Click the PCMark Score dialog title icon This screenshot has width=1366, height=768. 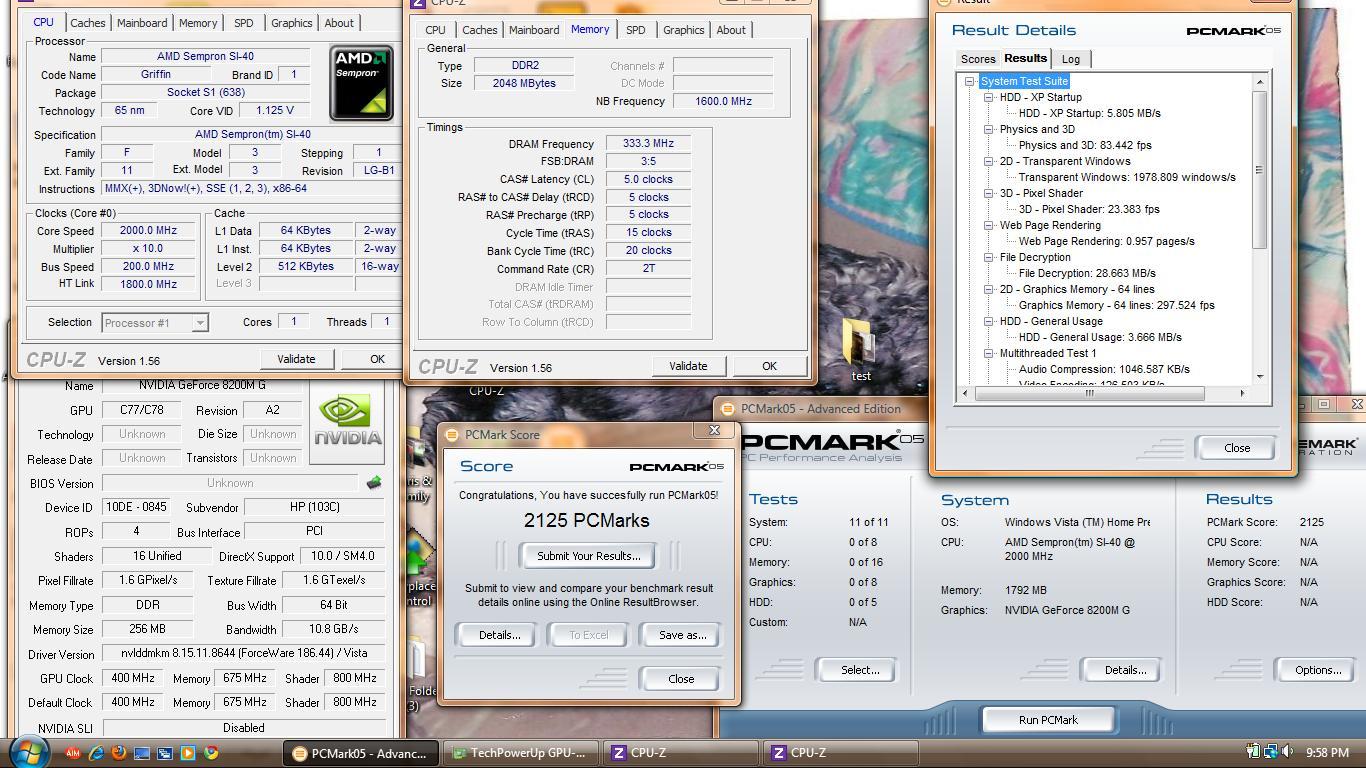(452, 435)
